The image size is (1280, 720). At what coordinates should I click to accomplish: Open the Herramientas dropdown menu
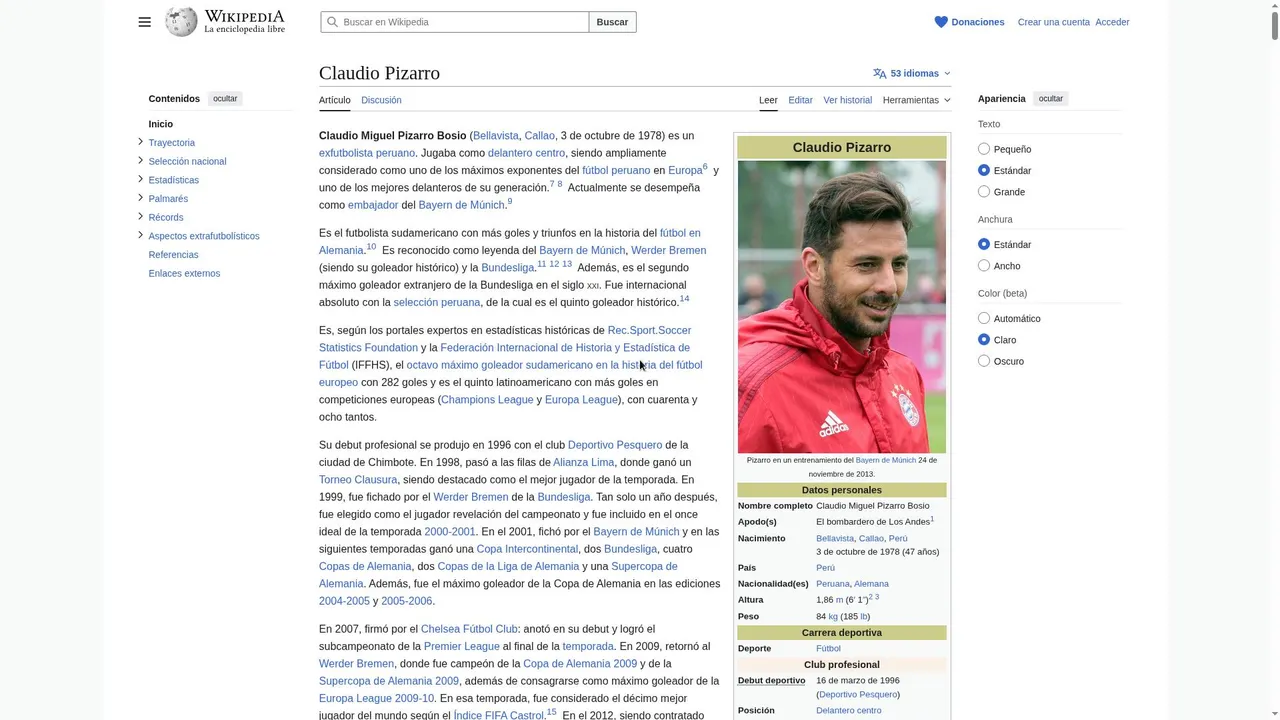tap(916, 100)
